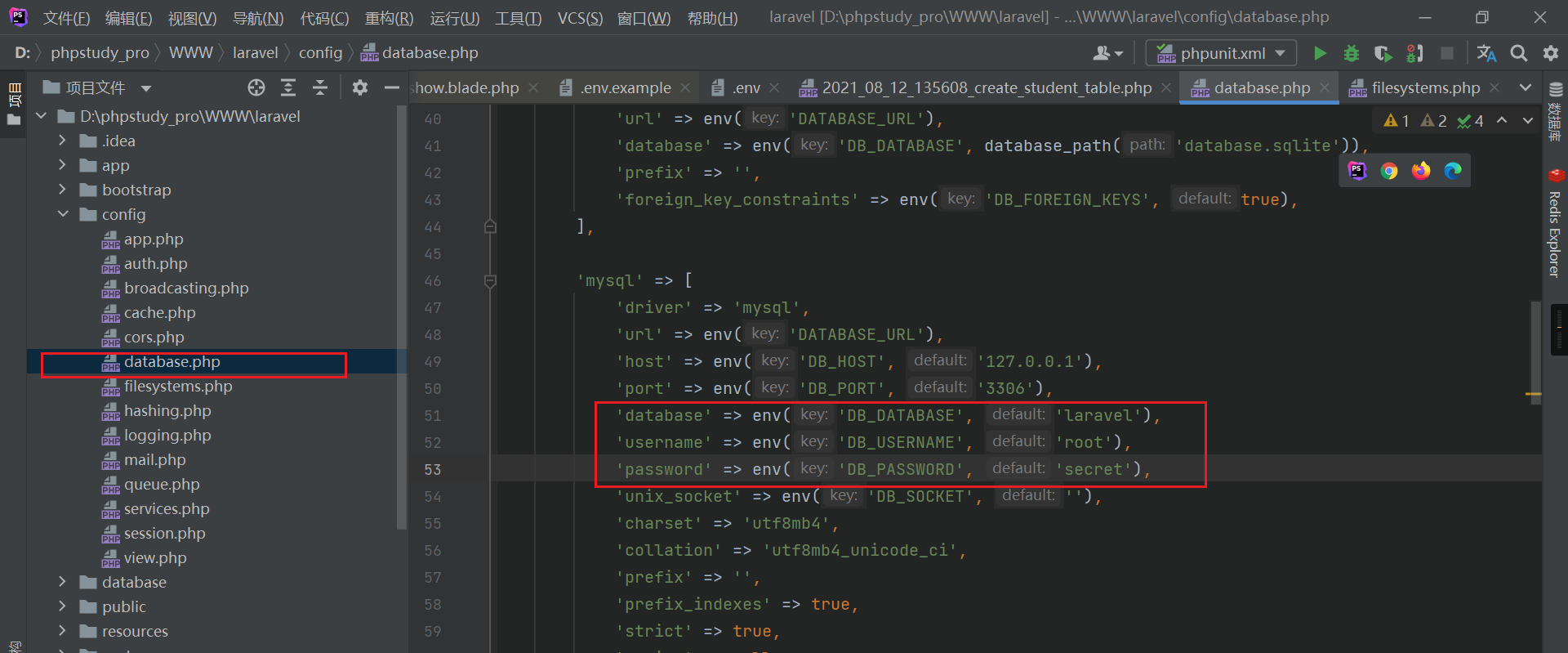This screenshot has width=1568, height=653.
Task: Expand all in project panel
Action: 288,87
